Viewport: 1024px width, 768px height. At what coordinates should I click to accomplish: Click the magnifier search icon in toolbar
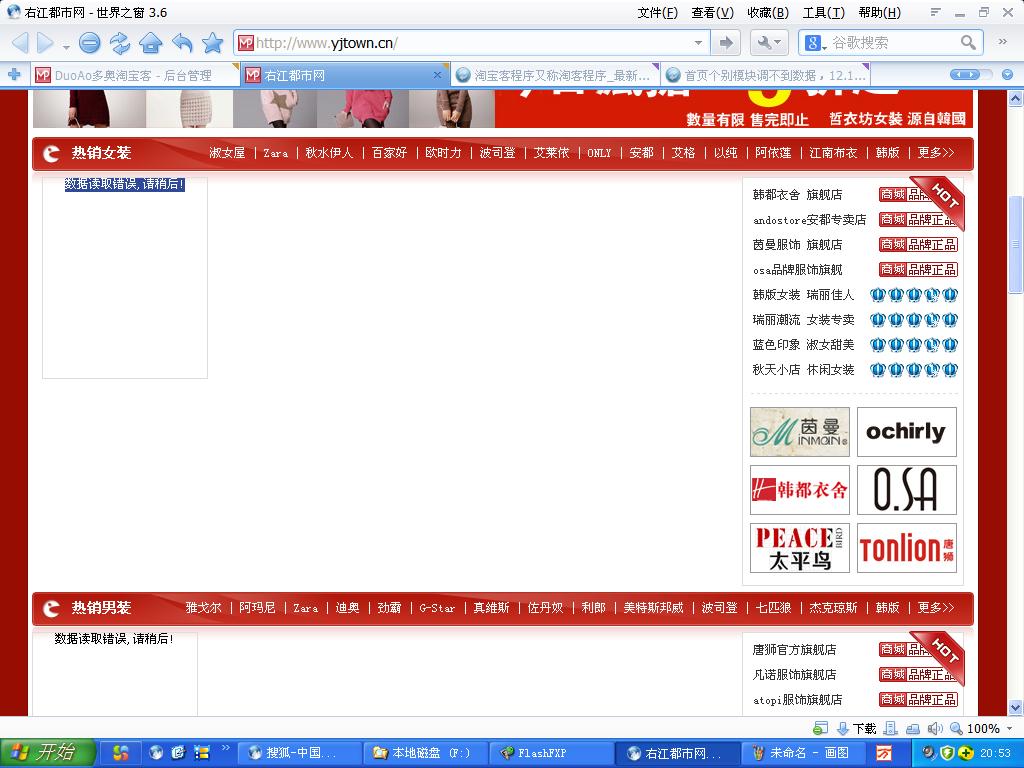968,43
